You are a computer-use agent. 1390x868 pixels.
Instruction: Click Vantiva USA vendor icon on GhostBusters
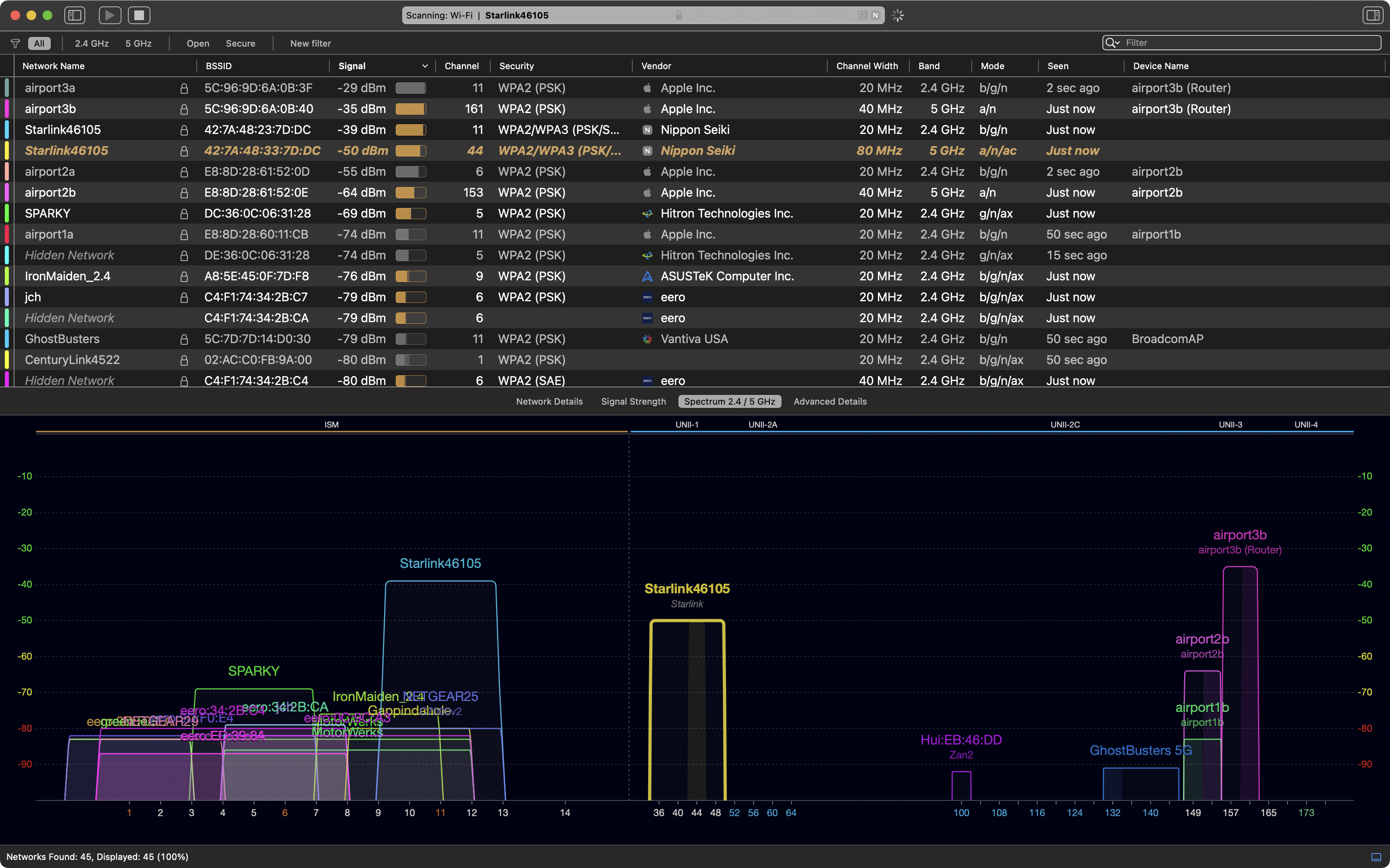[648, 339]
